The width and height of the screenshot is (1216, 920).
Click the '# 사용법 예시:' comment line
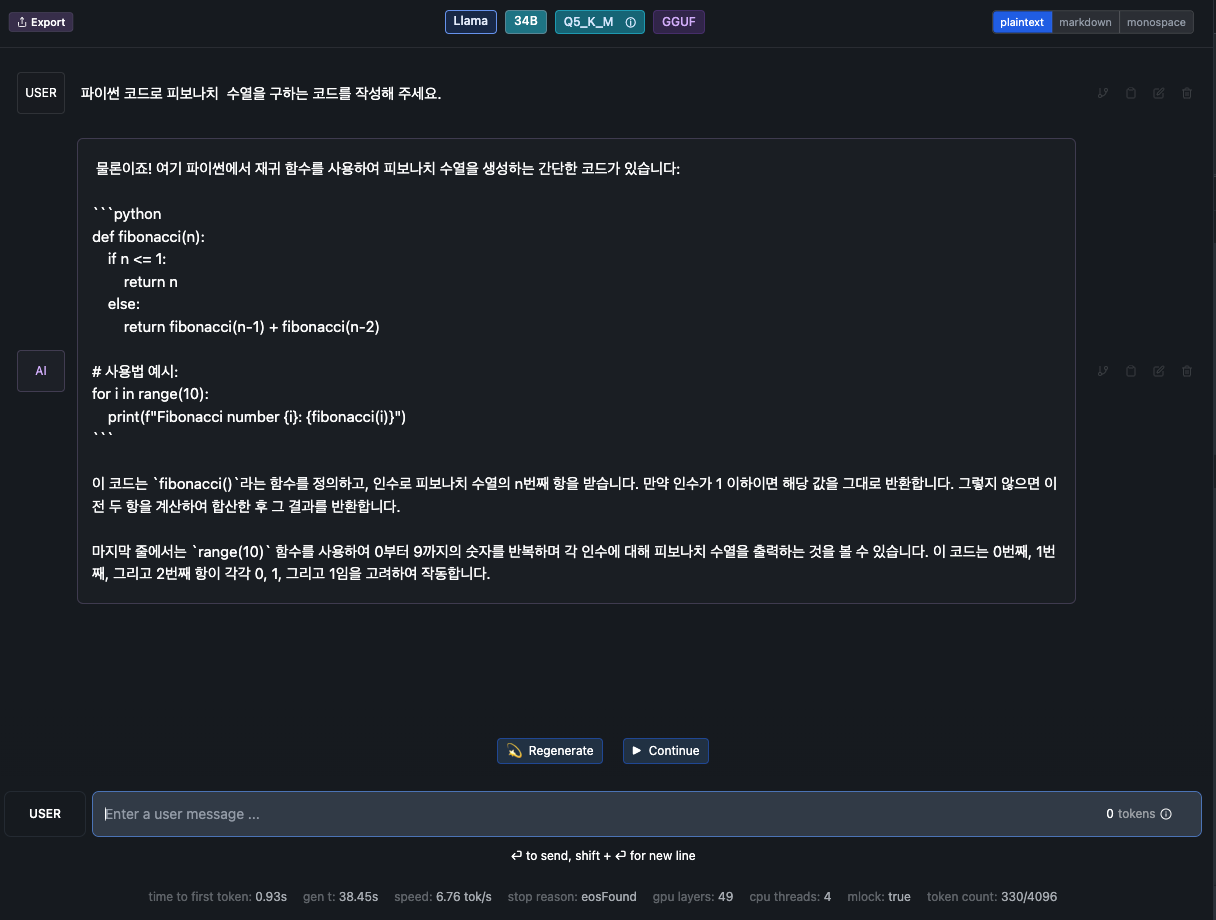click(x=135, y=371)
